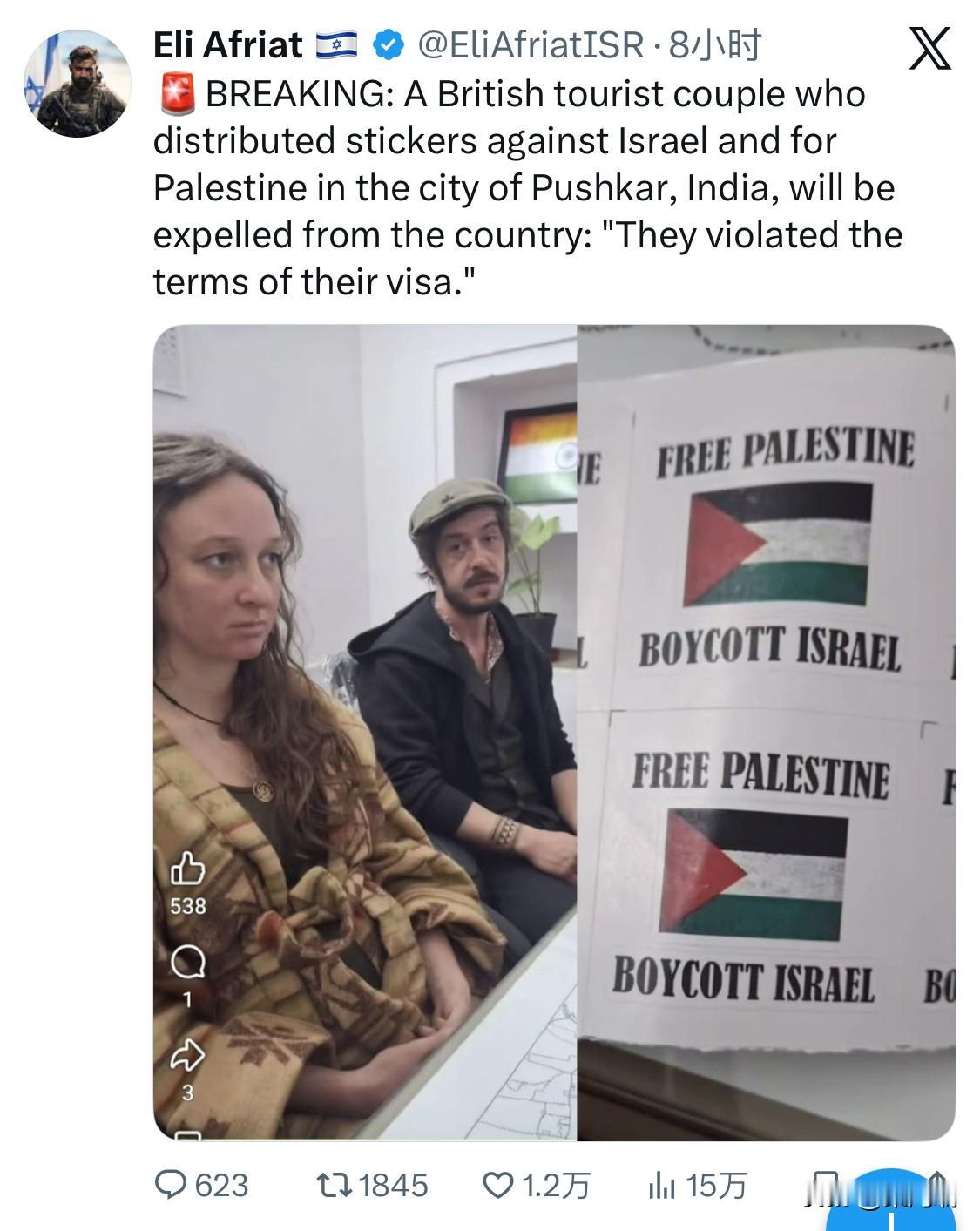The image size is (980, 1231).
Task: Toggle the retweet button showing 1845
Action: 372,1185
